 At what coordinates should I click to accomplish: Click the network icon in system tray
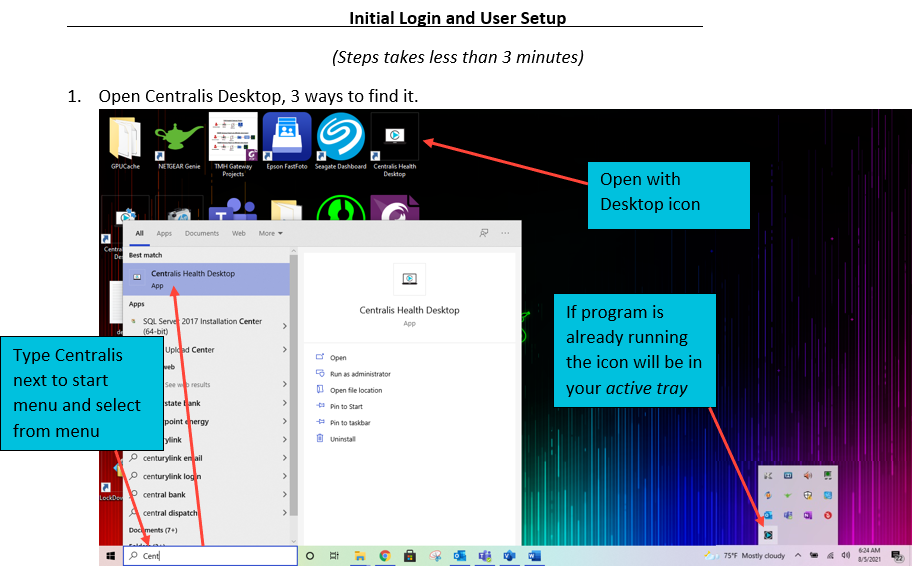(830, 555)
